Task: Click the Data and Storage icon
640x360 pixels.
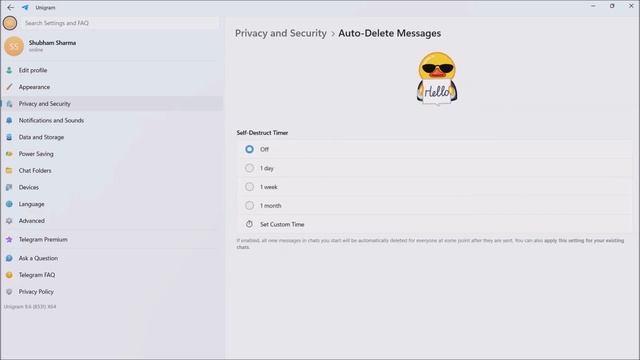Action: click(x=9, y=137)
